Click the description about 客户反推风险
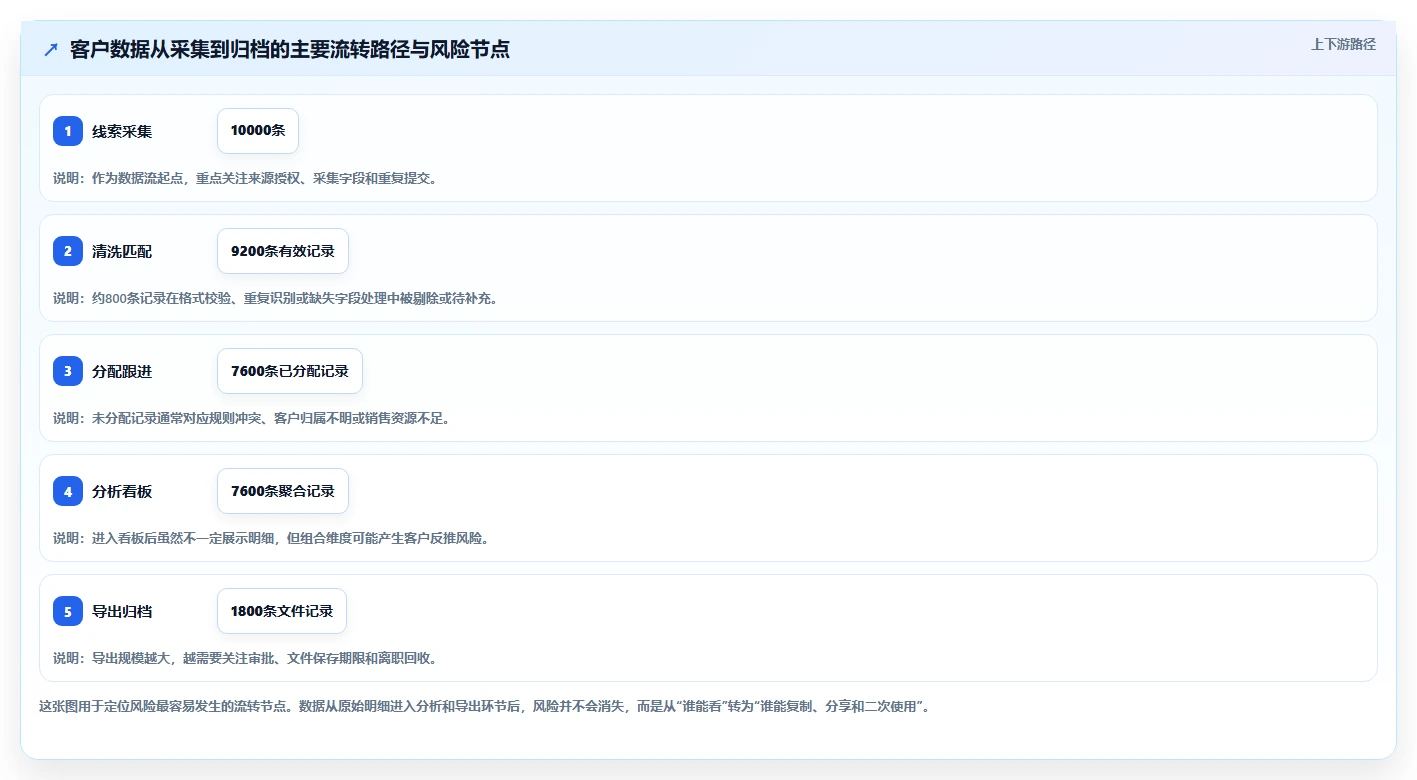This screenshot has width=1417, height=780. click(x=271, y=538)
